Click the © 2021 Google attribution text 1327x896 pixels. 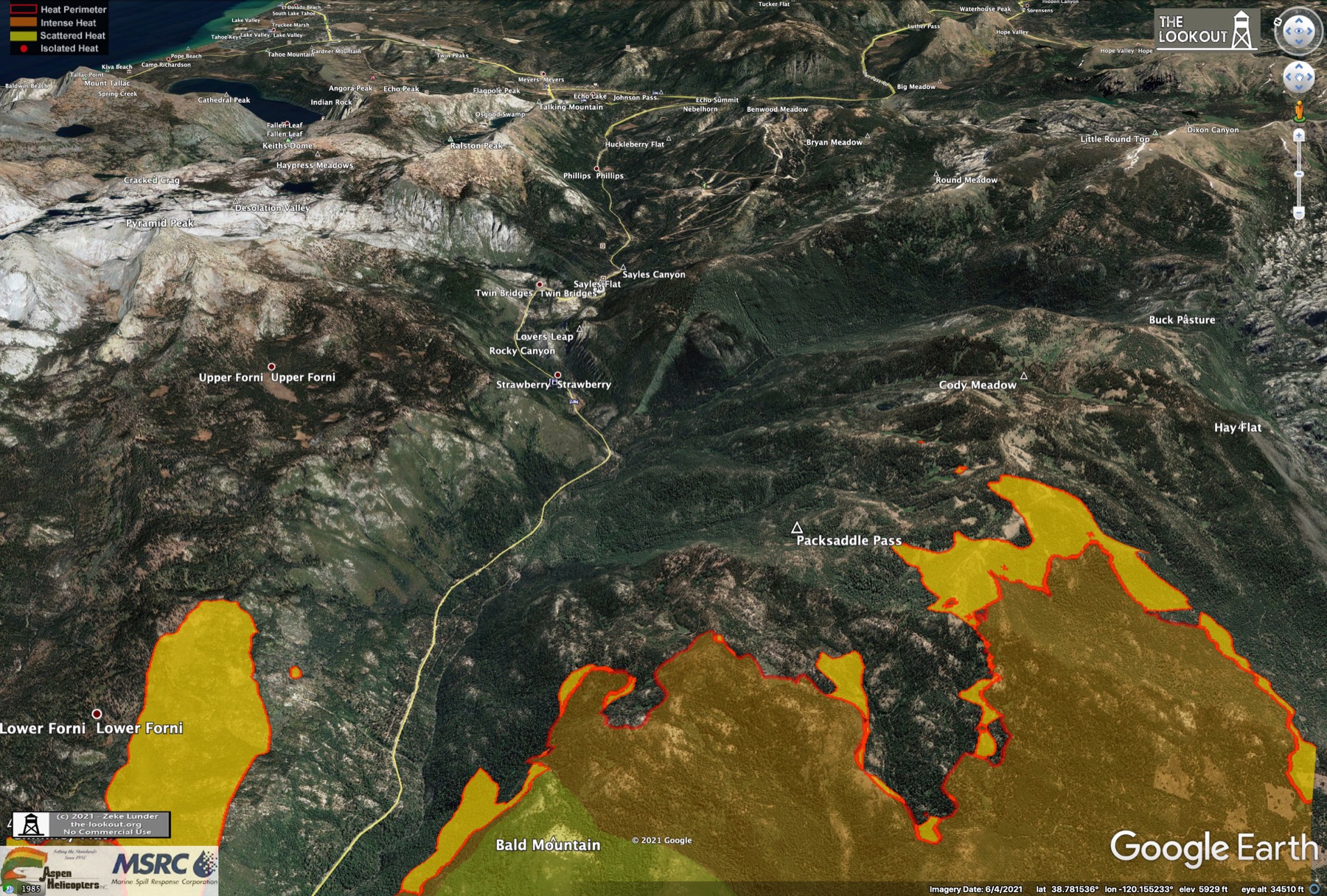click(x=662, y=840)
